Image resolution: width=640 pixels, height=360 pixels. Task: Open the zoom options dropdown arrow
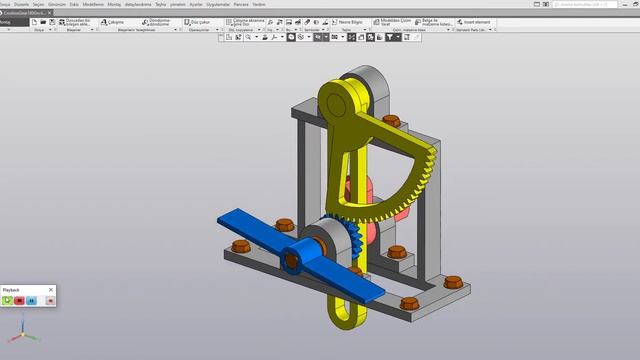[x=256, y=37]
